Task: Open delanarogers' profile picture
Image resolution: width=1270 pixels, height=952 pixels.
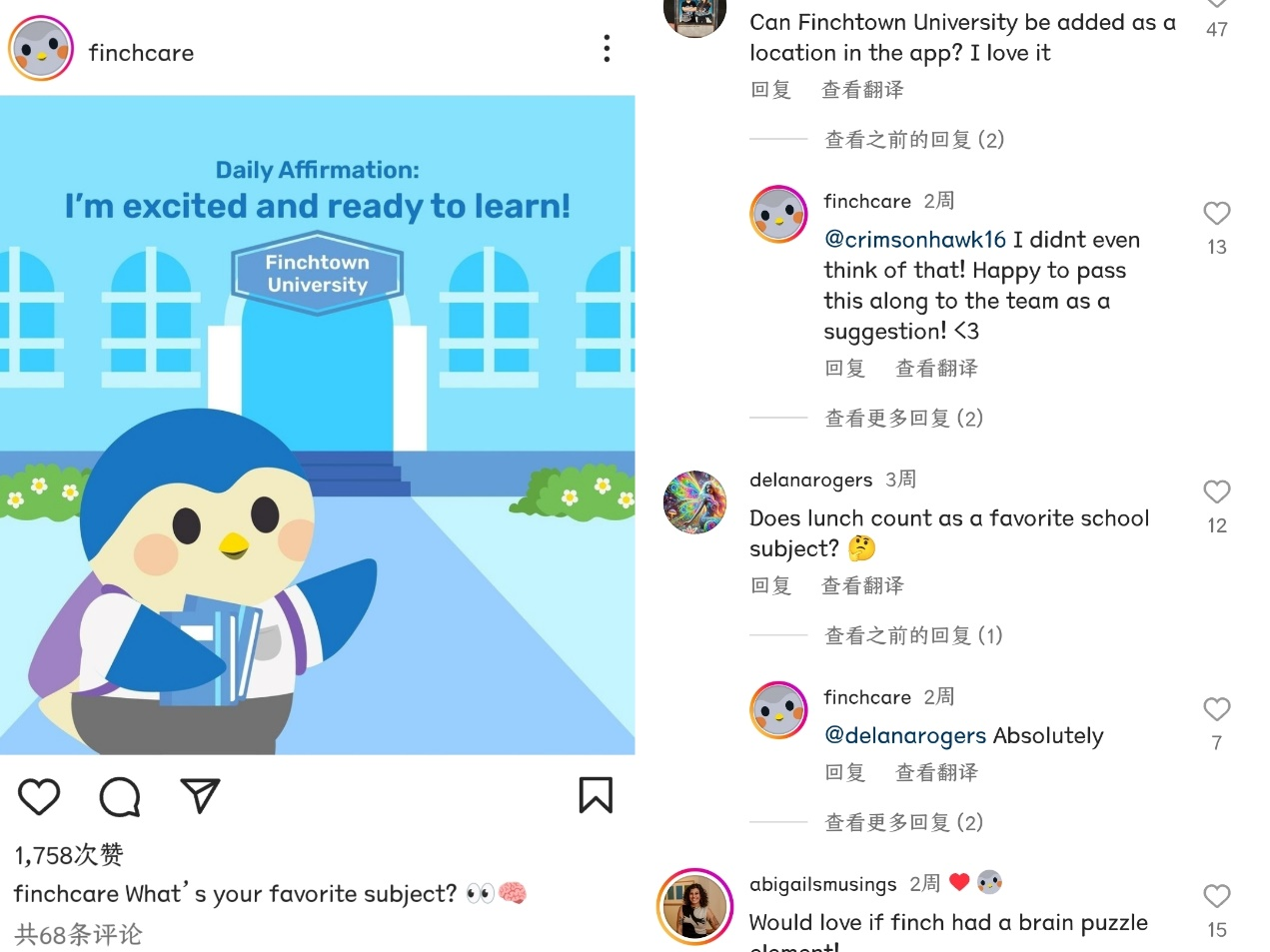Action: (x=695, y=501)
